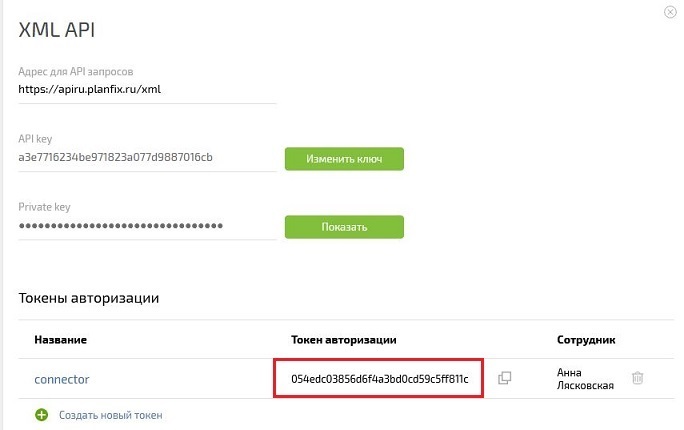Viewport: 684px width, 430px height.
Task: Select the highlighted token value 054edc…
Action: coord(380,379)
